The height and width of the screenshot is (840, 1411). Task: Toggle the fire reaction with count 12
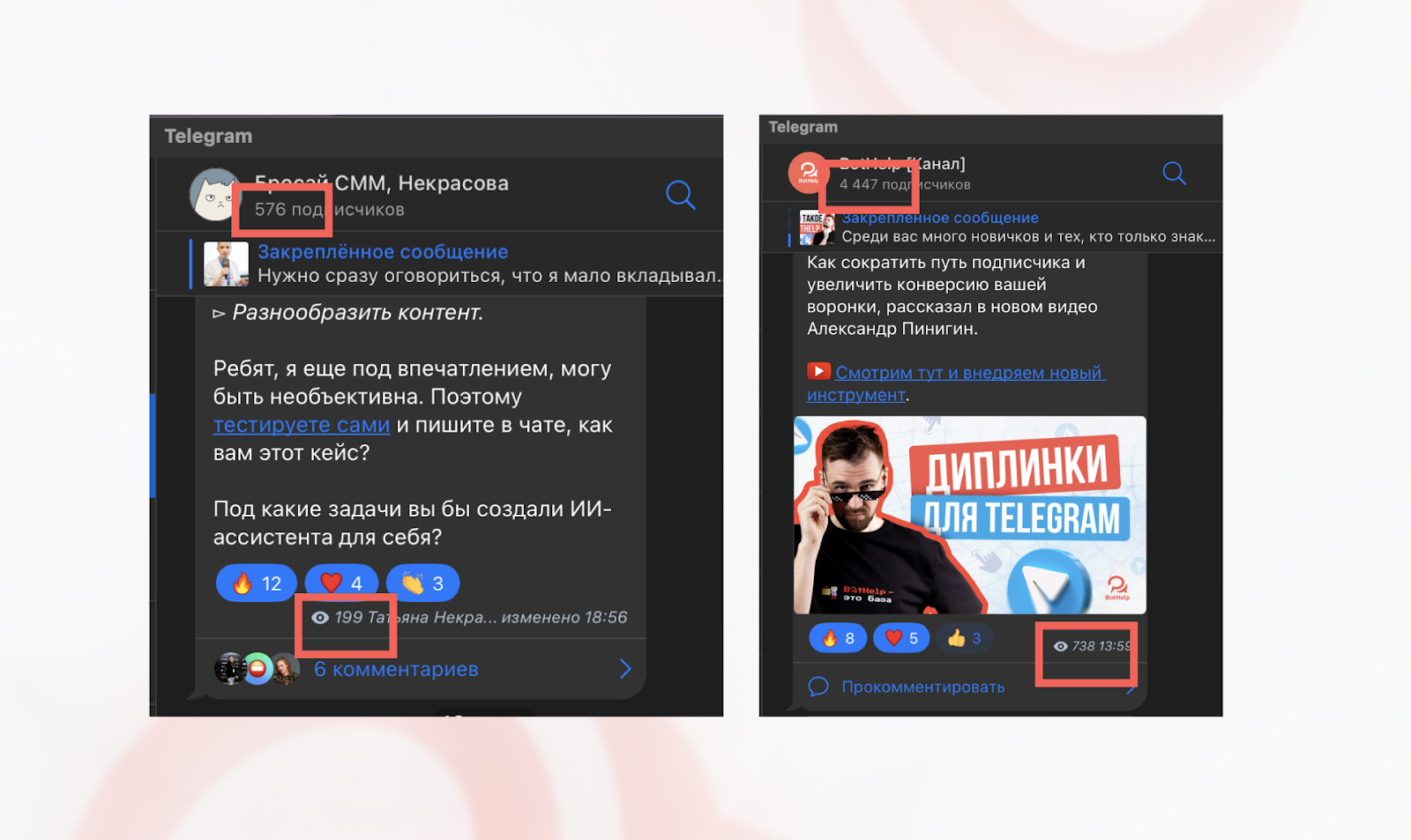tap(256, 583)
